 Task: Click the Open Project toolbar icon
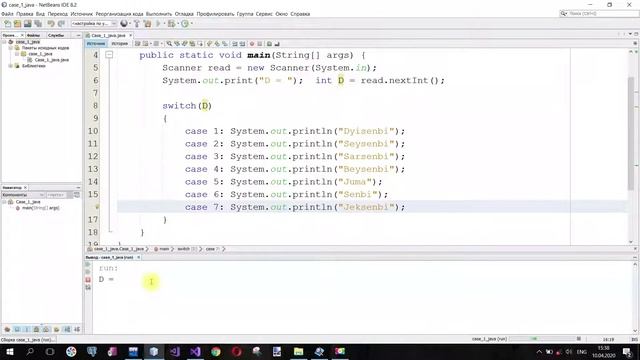[28, 24]
